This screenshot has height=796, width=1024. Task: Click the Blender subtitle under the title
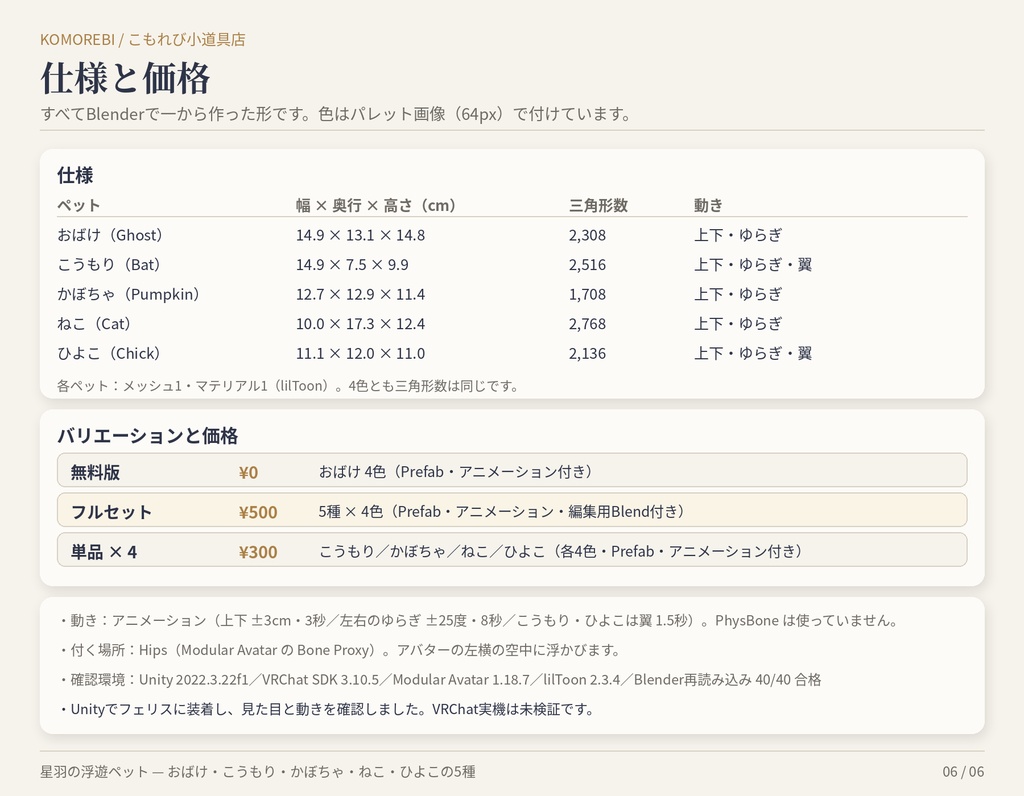[x=336, y=114]
